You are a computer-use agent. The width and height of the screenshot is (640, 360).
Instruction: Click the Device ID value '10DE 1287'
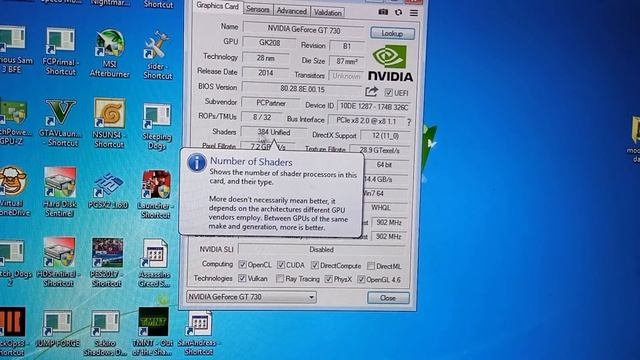(374, 107)
